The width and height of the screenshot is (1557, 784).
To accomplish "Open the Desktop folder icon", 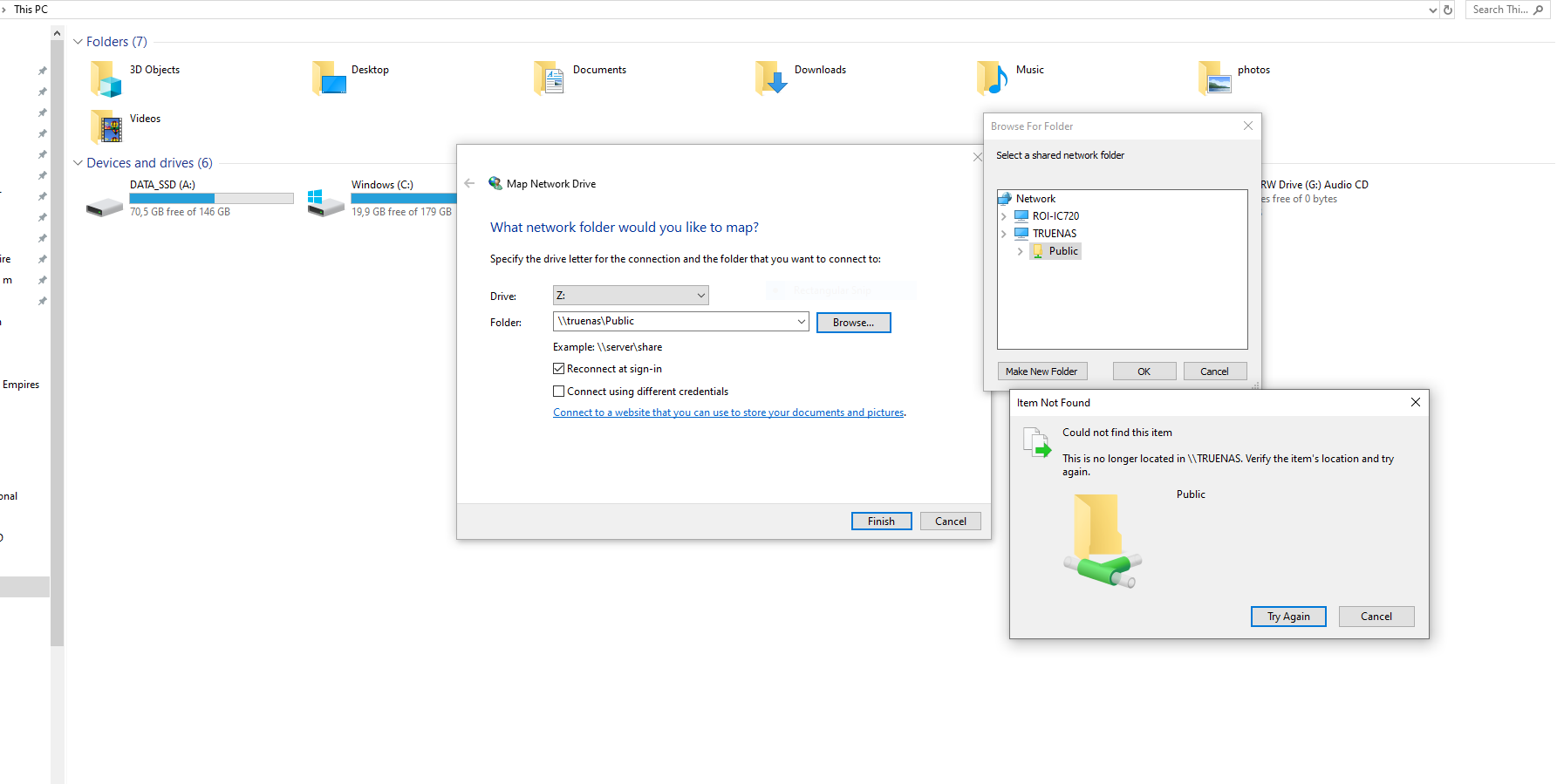I will pos(329,78).
